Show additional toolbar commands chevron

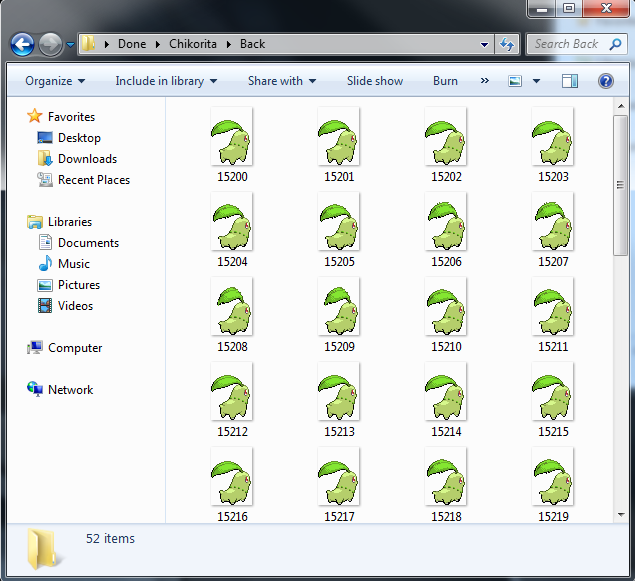click(x=484, y=81)
